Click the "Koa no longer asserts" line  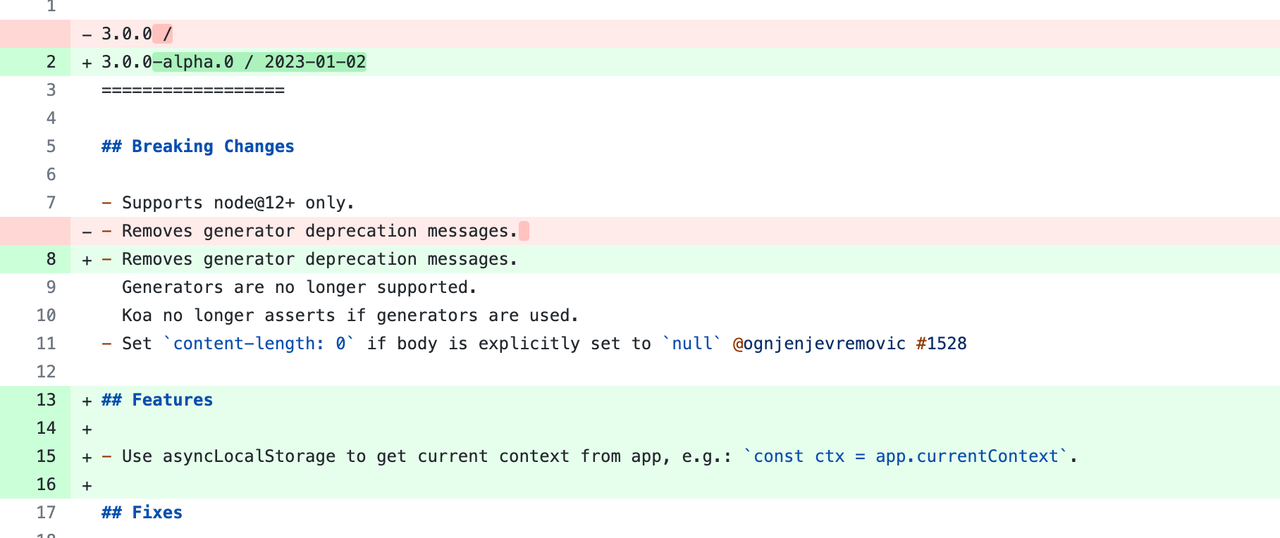[x=350, y=315]
